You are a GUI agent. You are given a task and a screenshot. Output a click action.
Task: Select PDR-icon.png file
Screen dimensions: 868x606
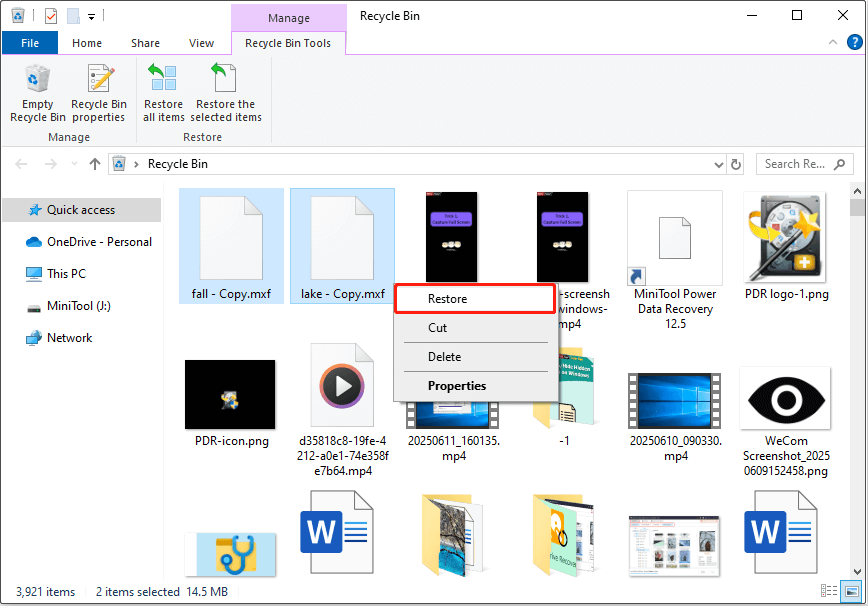(231, 404)
